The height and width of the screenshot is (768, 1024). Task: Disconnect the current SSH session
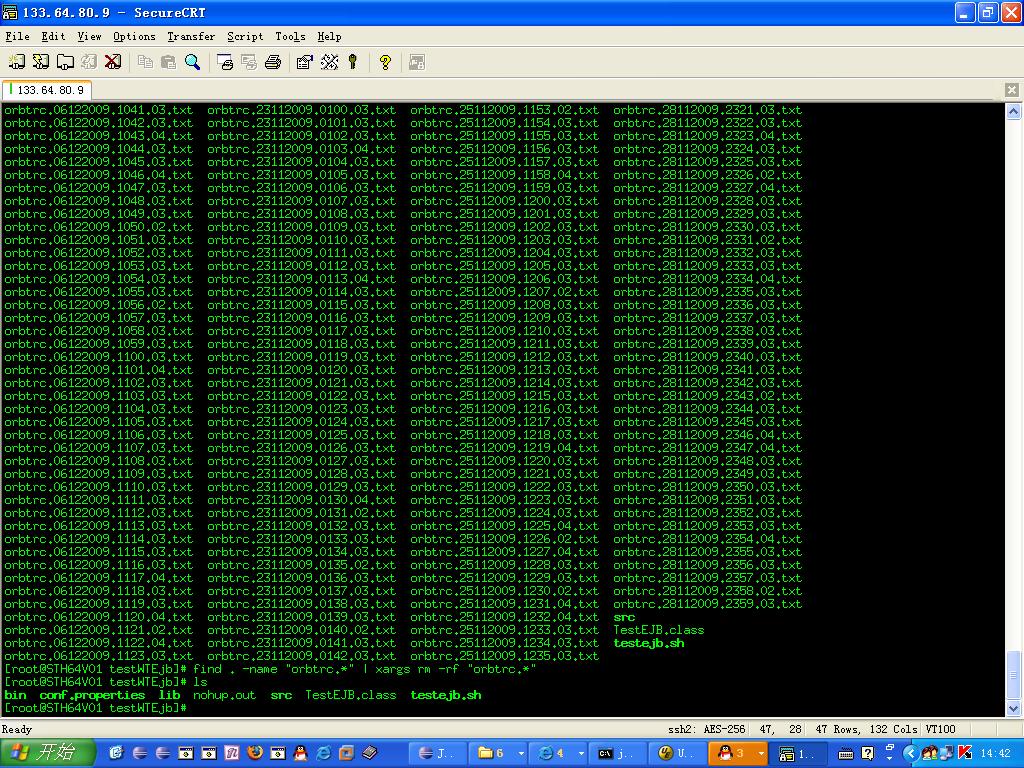point(111,61)
